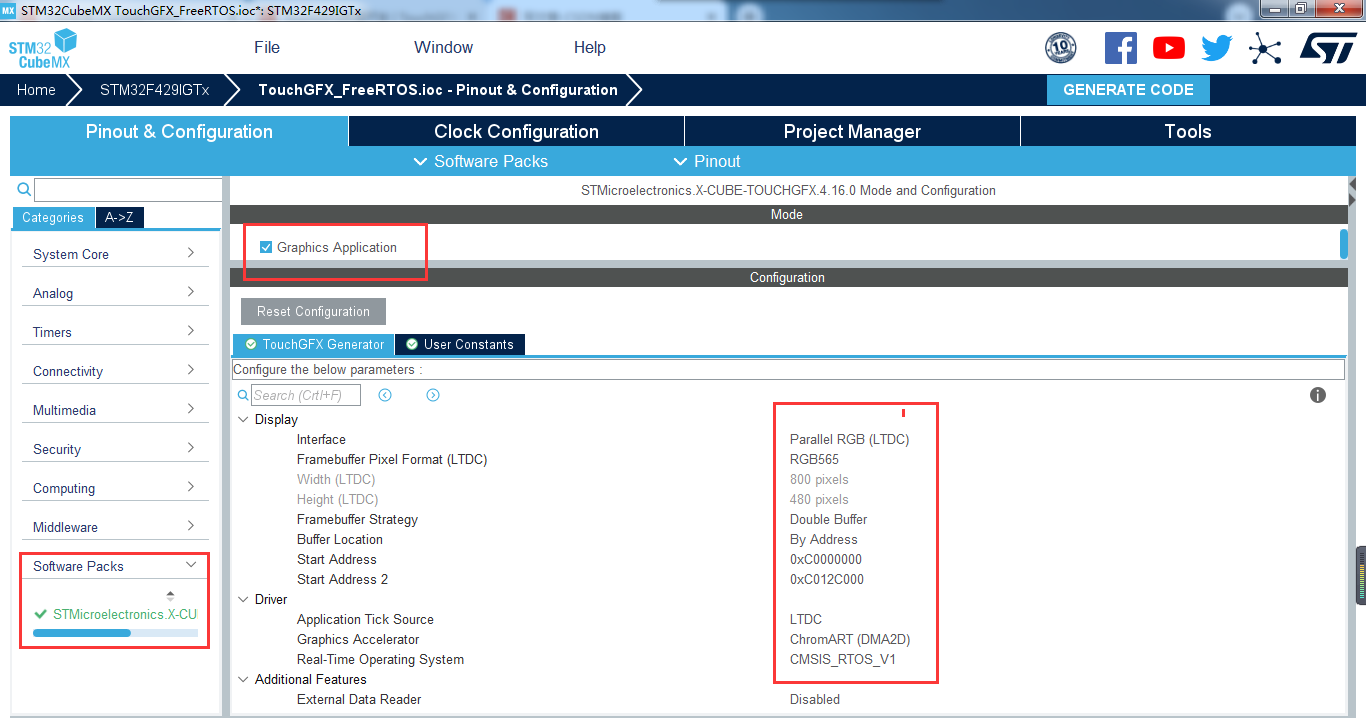Open the Software Packs dropdown menu

pos(481,161)
